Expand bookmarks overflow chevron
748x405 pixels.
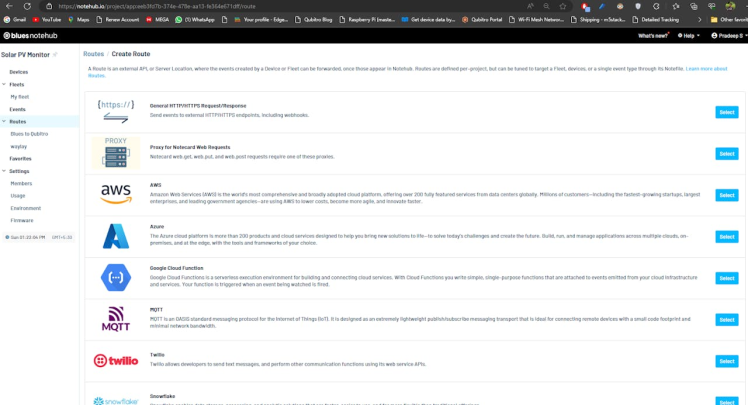click(x=699, y=20)
